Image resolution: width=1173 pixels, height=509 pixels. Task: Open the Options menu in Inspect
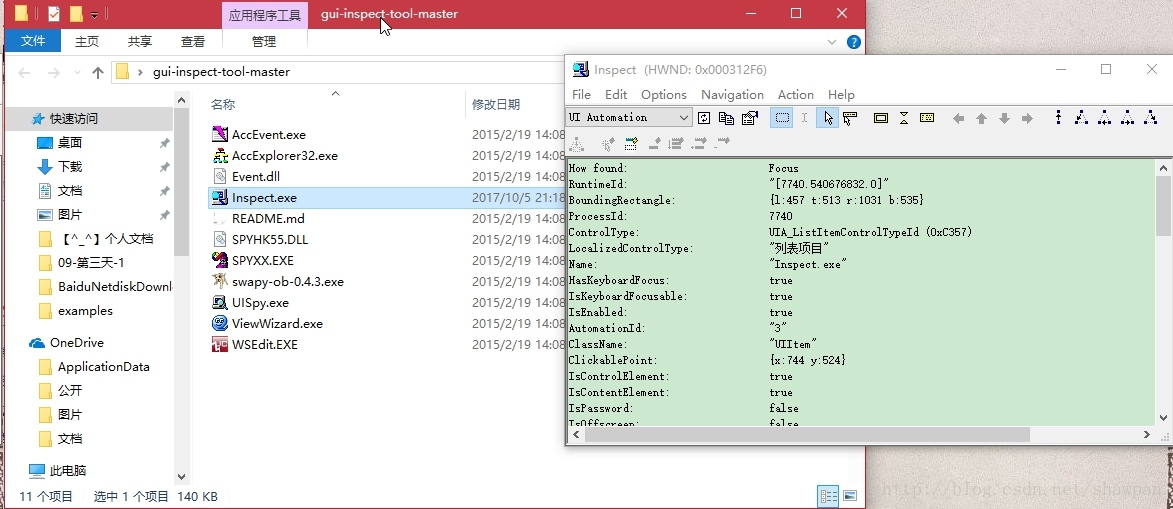click(664, 94)
